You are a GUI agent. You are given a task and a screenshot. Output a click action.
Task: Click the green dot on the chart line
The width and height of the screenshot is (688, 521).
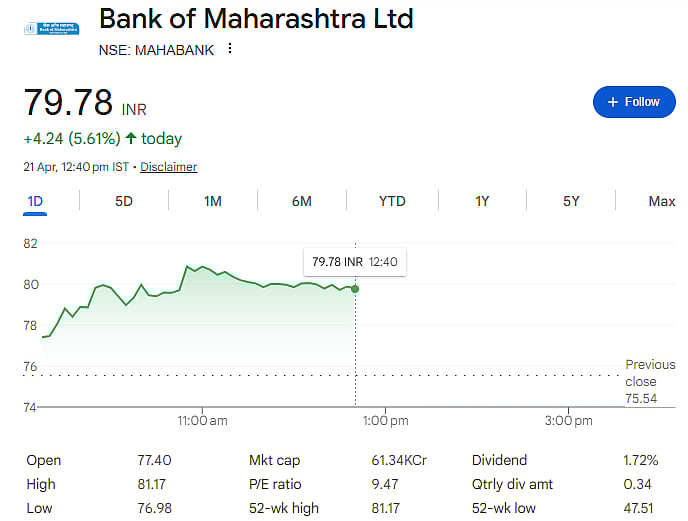tap(355, 289)
